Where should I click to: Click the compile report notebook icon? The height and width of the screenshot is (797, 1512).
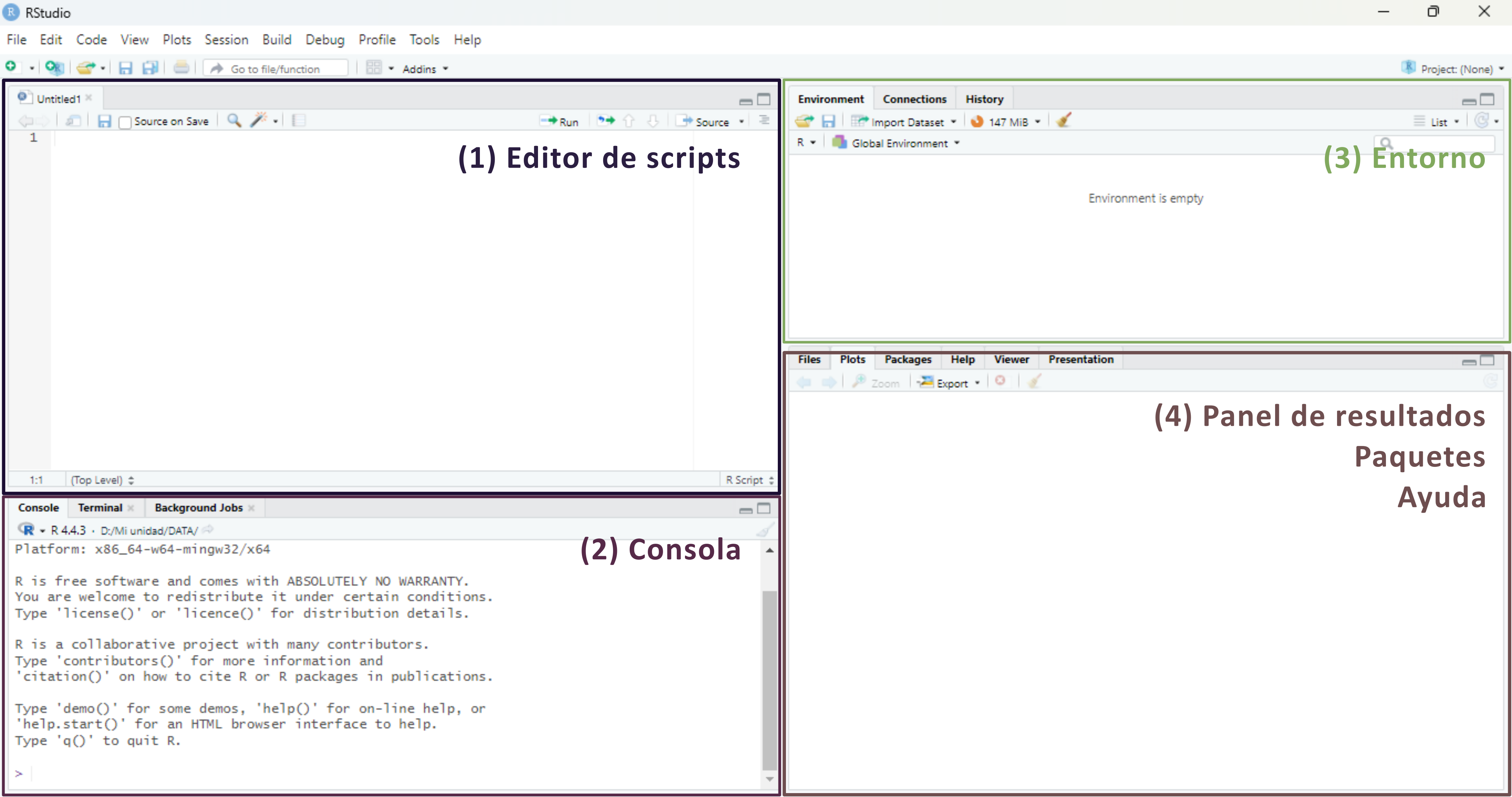tap(299, 121)
